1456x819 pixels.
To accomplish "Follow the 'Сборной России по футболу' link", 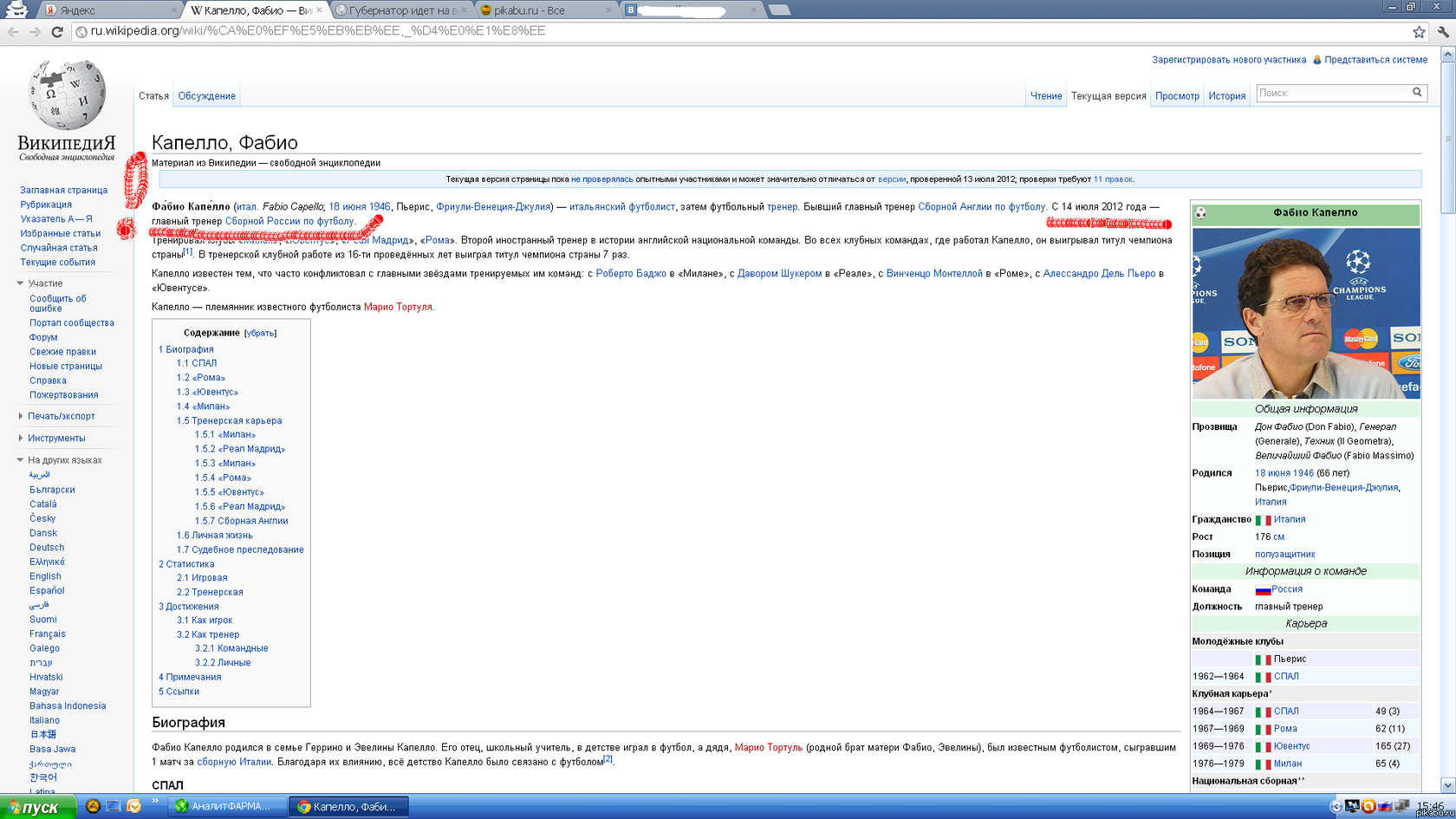I will pos(289,222).
